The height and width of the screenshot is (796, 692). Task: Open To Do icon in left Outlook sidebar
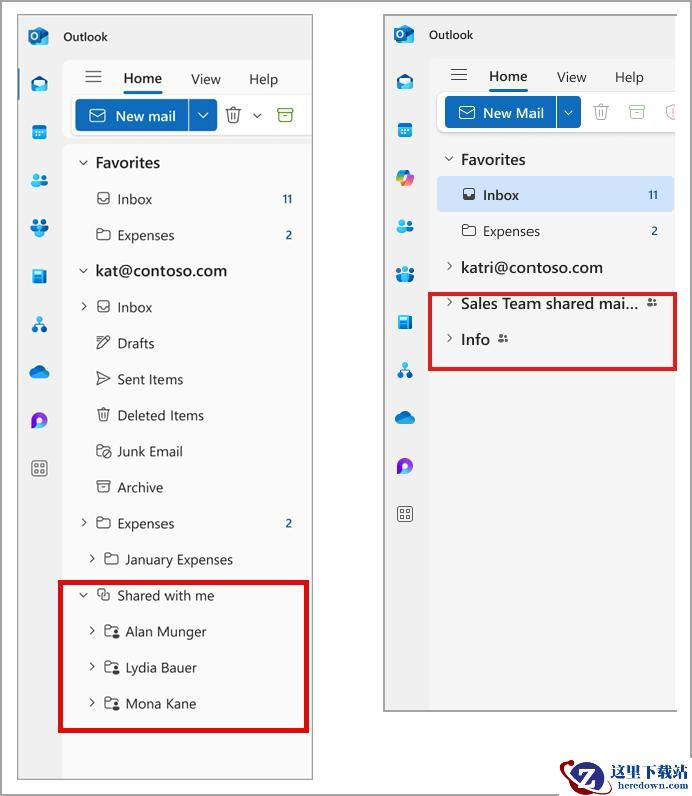click(x=39, y=276)
